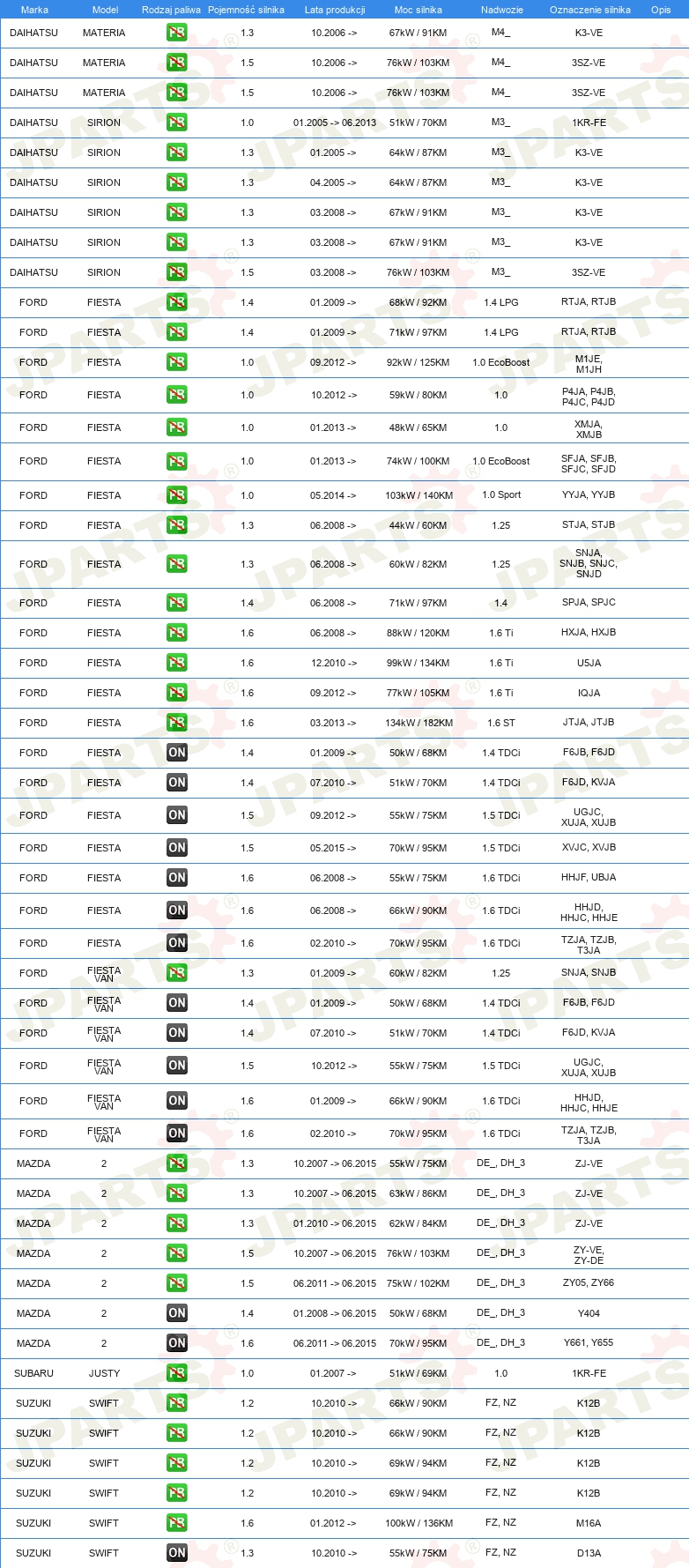Select the "99kW / 134KM" power cell
This screenshot has width=689, height=1568.
click(419, 663)
